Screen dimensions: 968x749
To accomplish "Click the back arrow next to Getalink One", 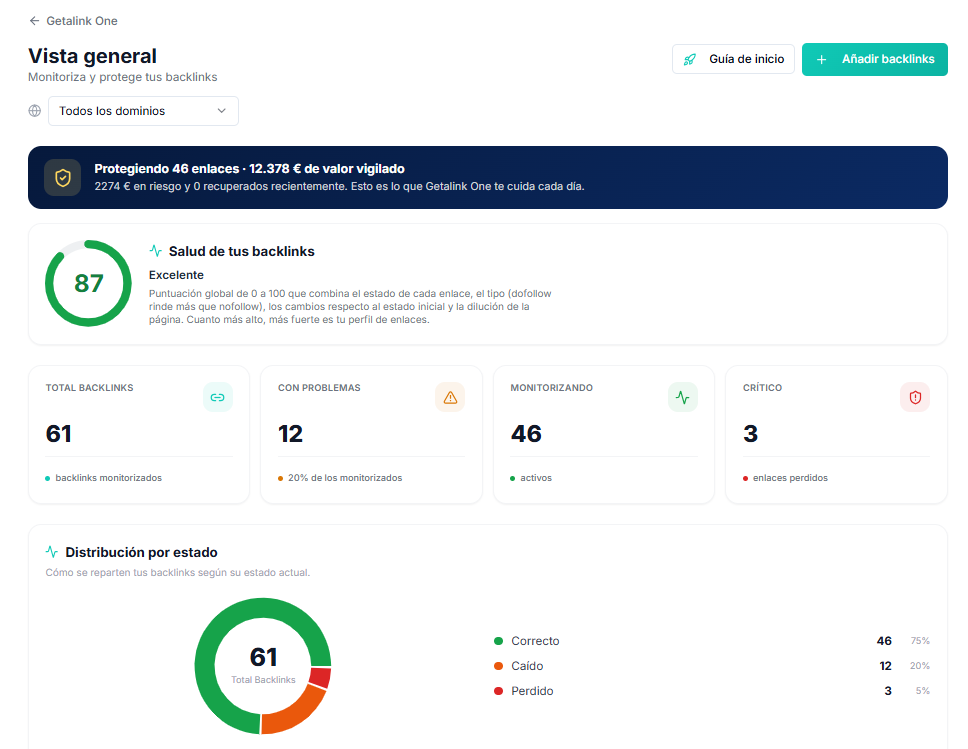I will click(34, 21).
